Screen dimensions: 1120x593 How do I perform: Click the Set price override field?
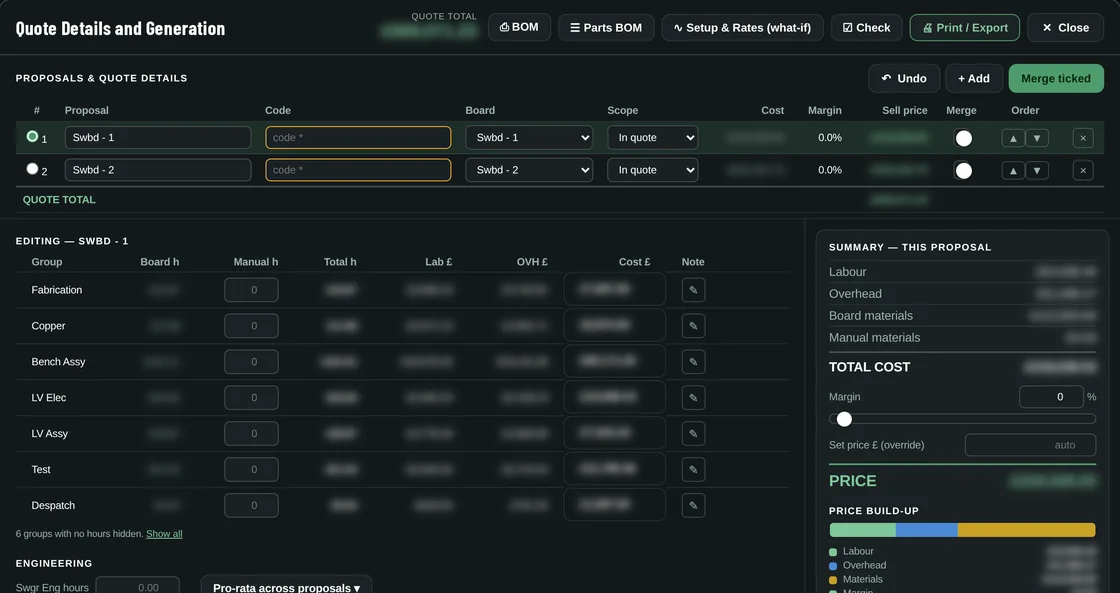(x=1030, y=444)
